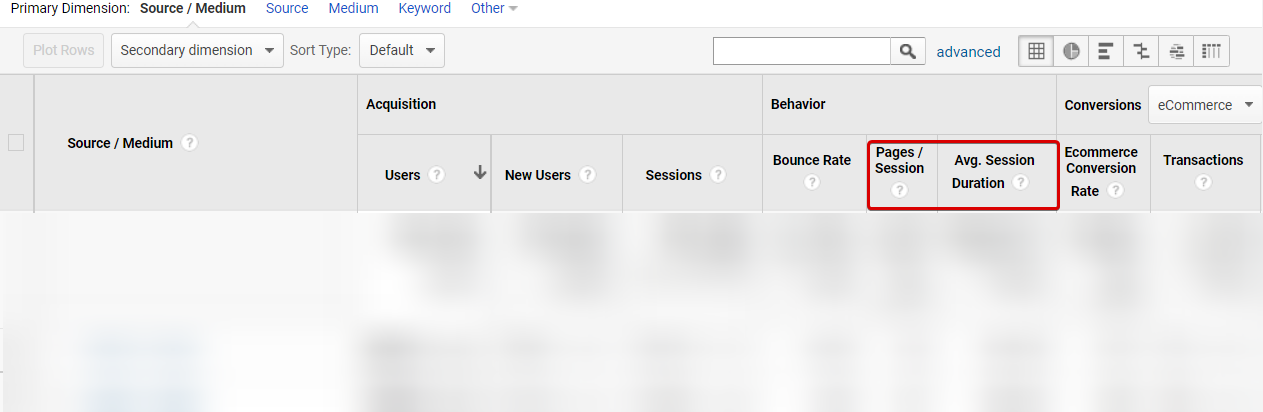Image resolution: width=1263 pixels, height=412 pixels.
Task: Click the Source / Medium column header
Action: (x=120, y=143)
